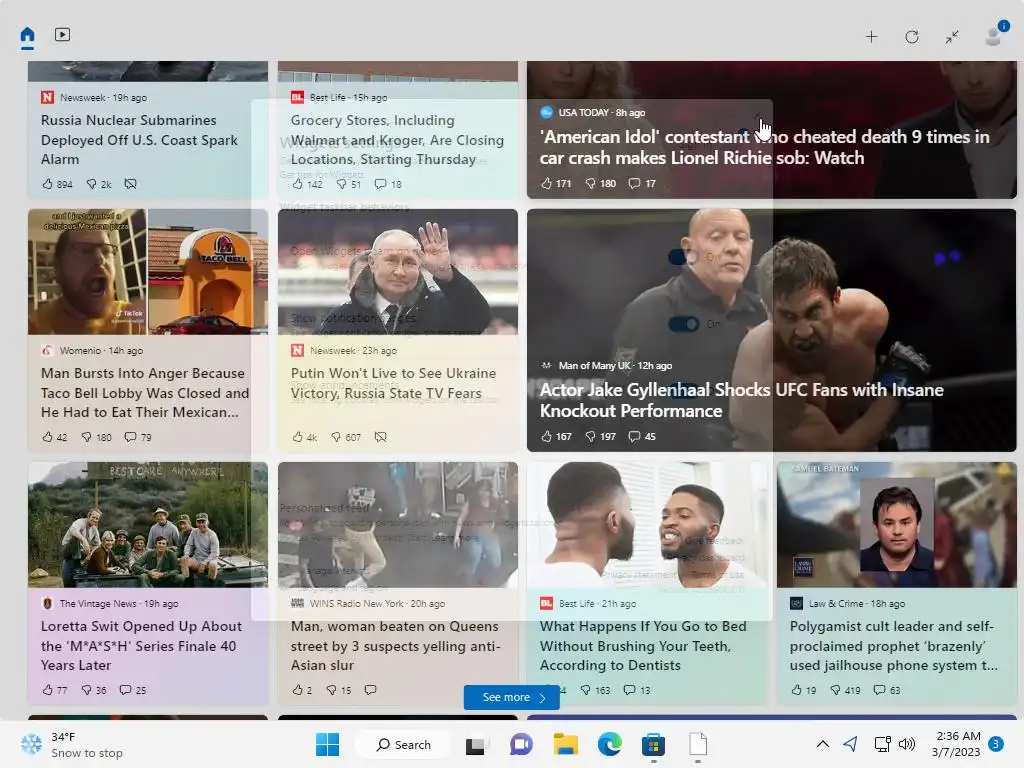Dislike the Putin Ukraine Victory article
The image size is (1024, 768).
[345, 437]
